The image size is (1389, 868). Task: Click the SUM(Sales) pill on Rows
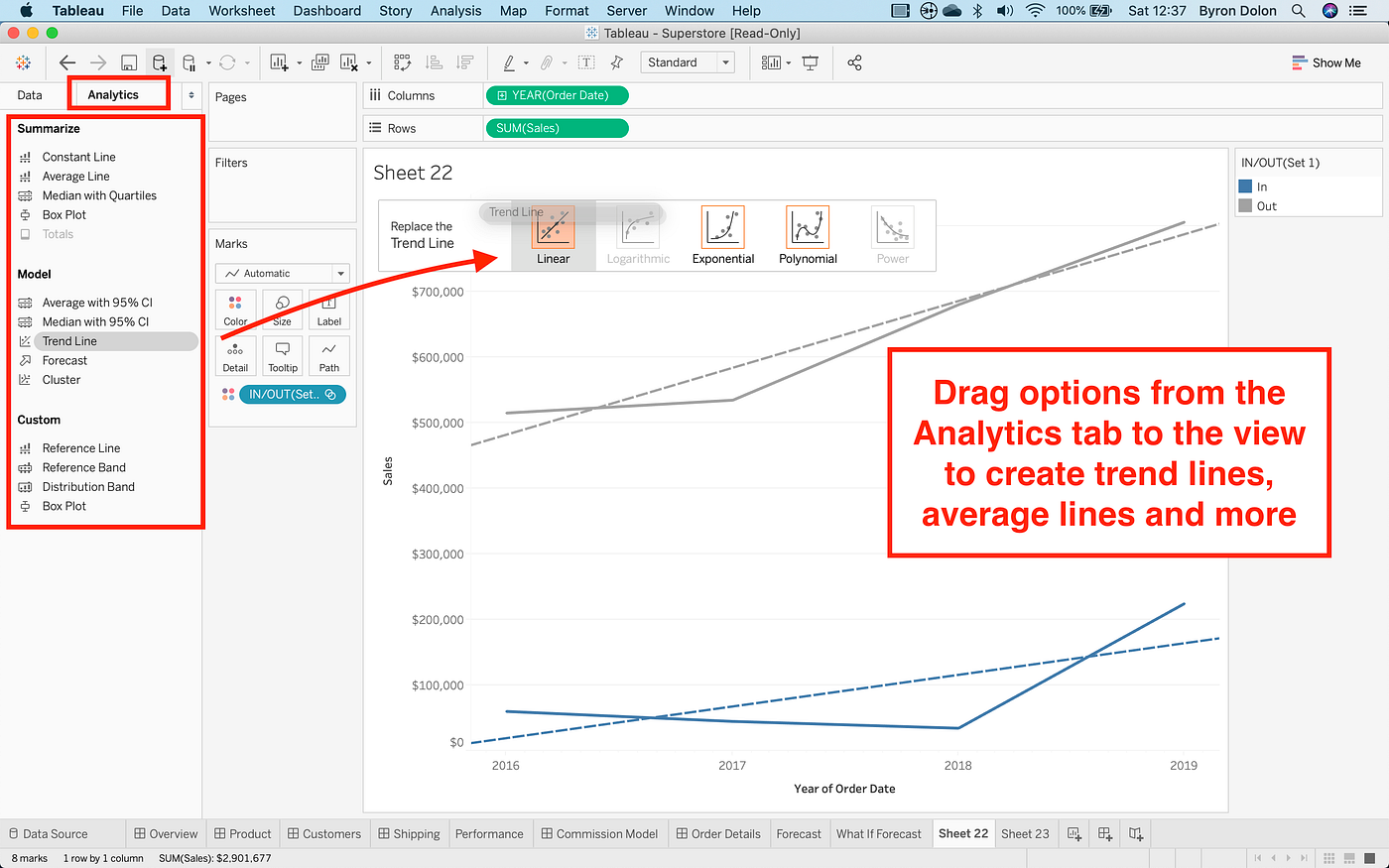click(557, 128)
